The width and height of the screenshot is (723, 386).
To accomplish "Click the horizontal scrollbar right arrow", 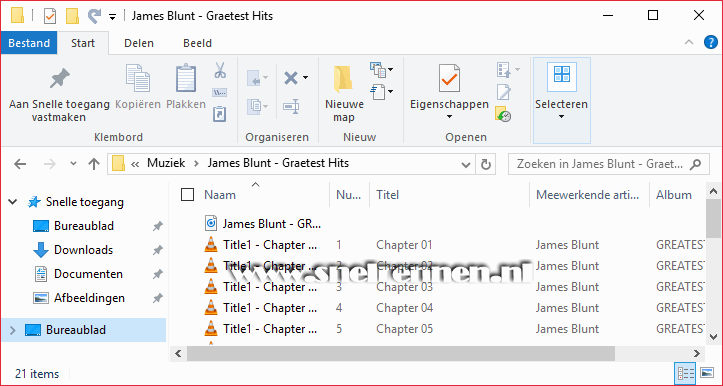I will tap(697, 354).
